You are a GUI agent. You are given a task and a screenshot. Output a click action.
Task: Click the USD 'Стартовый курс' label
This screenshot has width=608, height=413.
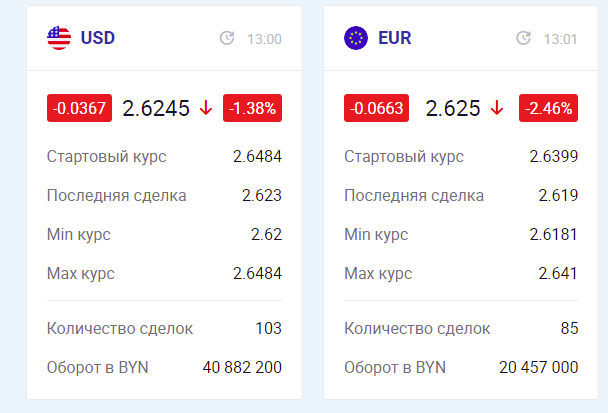click(x=107, y=157)
